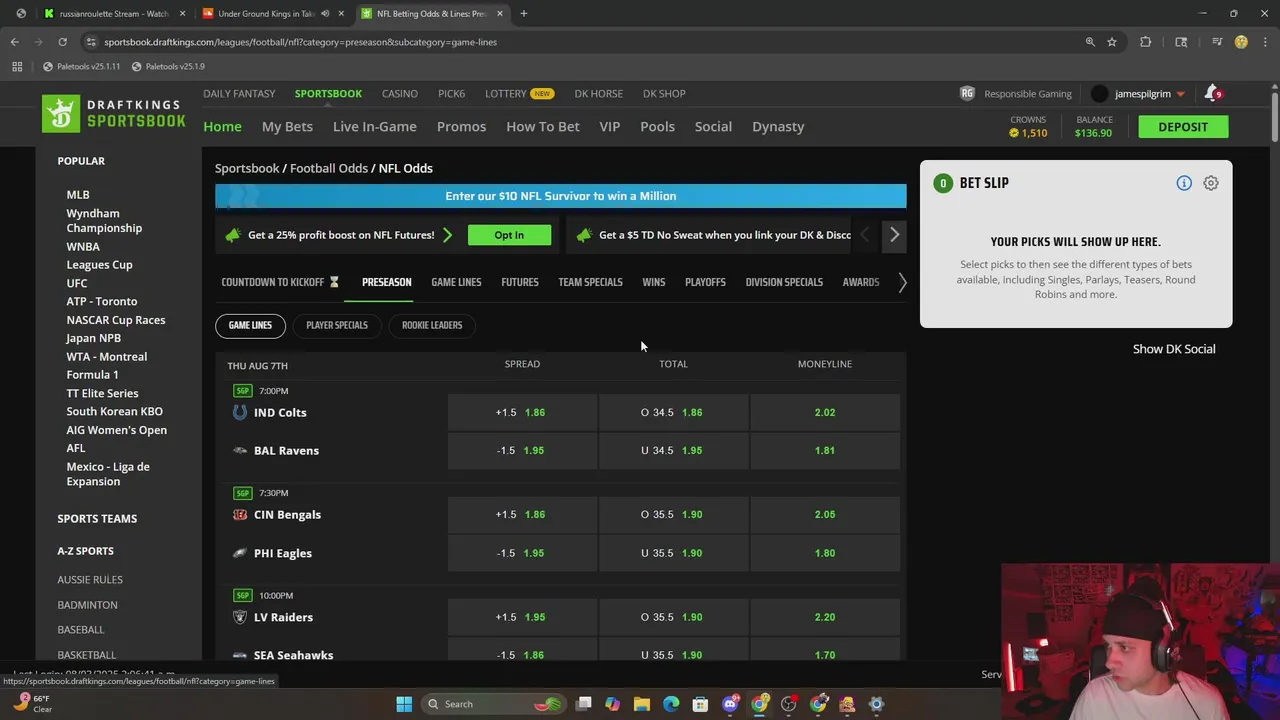Click the Responsible Gaming RG icon

(967, 93)
